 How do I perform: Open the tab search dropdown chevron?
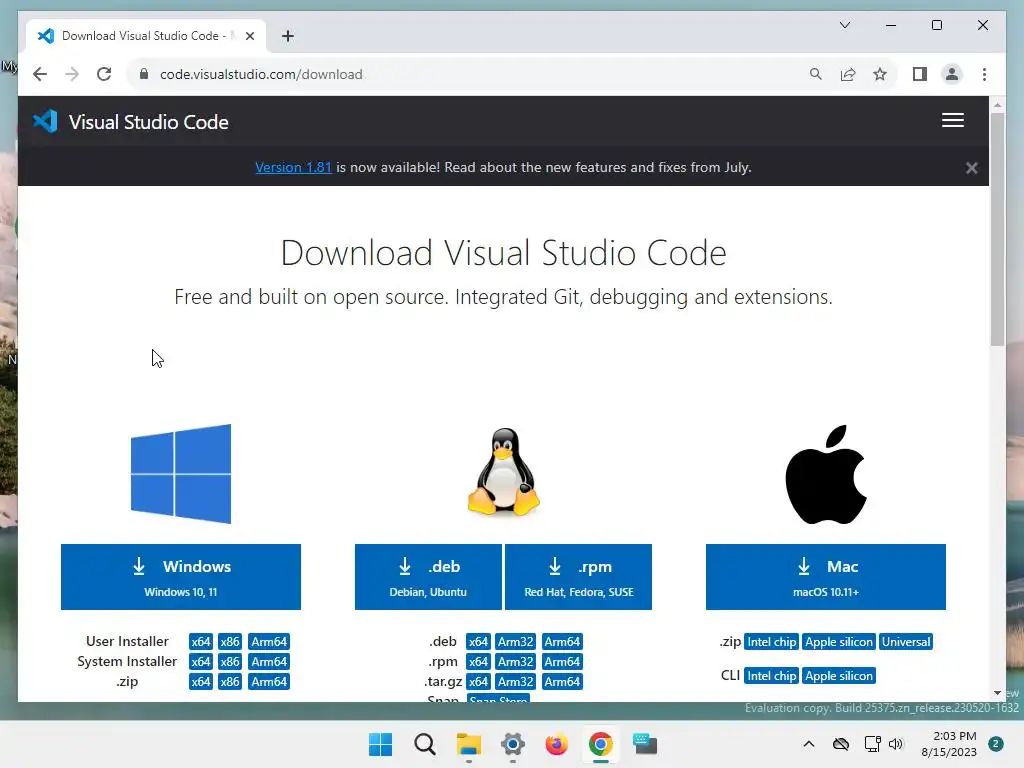tap(844, 25)
